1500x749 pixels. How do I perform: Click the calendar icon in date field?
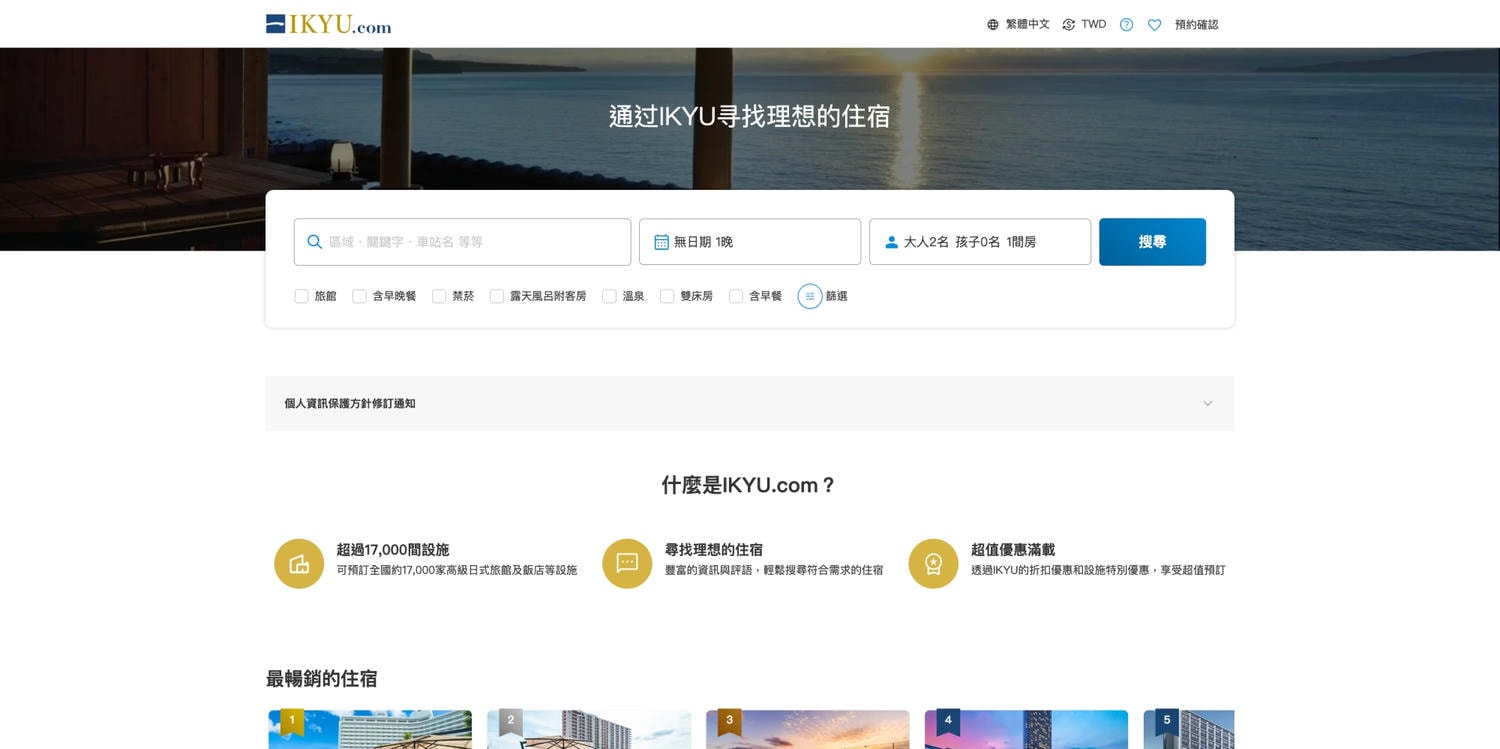point(661,242)
